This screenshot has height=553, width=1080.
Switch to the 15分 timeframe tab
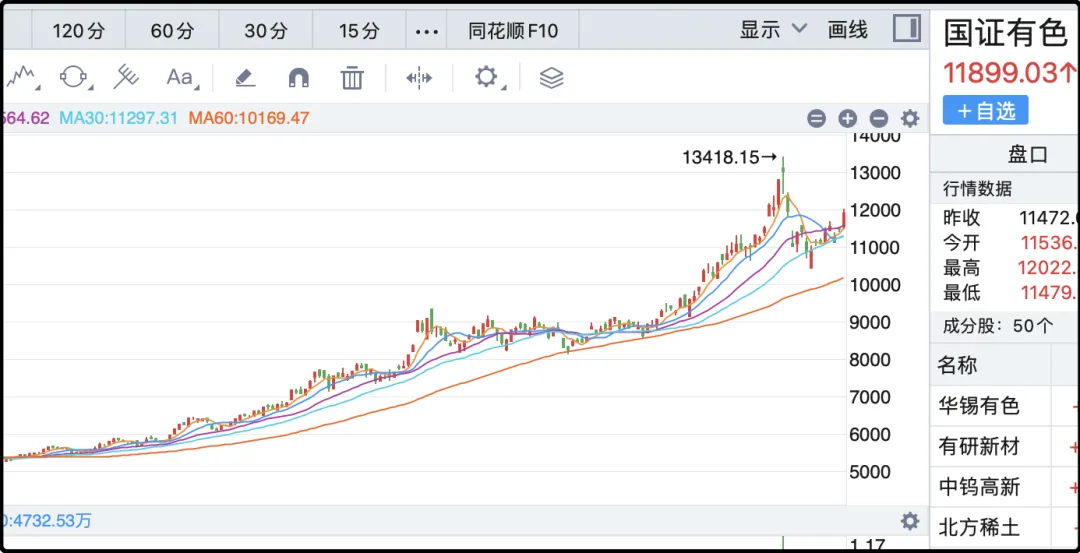tap(360, 31)
